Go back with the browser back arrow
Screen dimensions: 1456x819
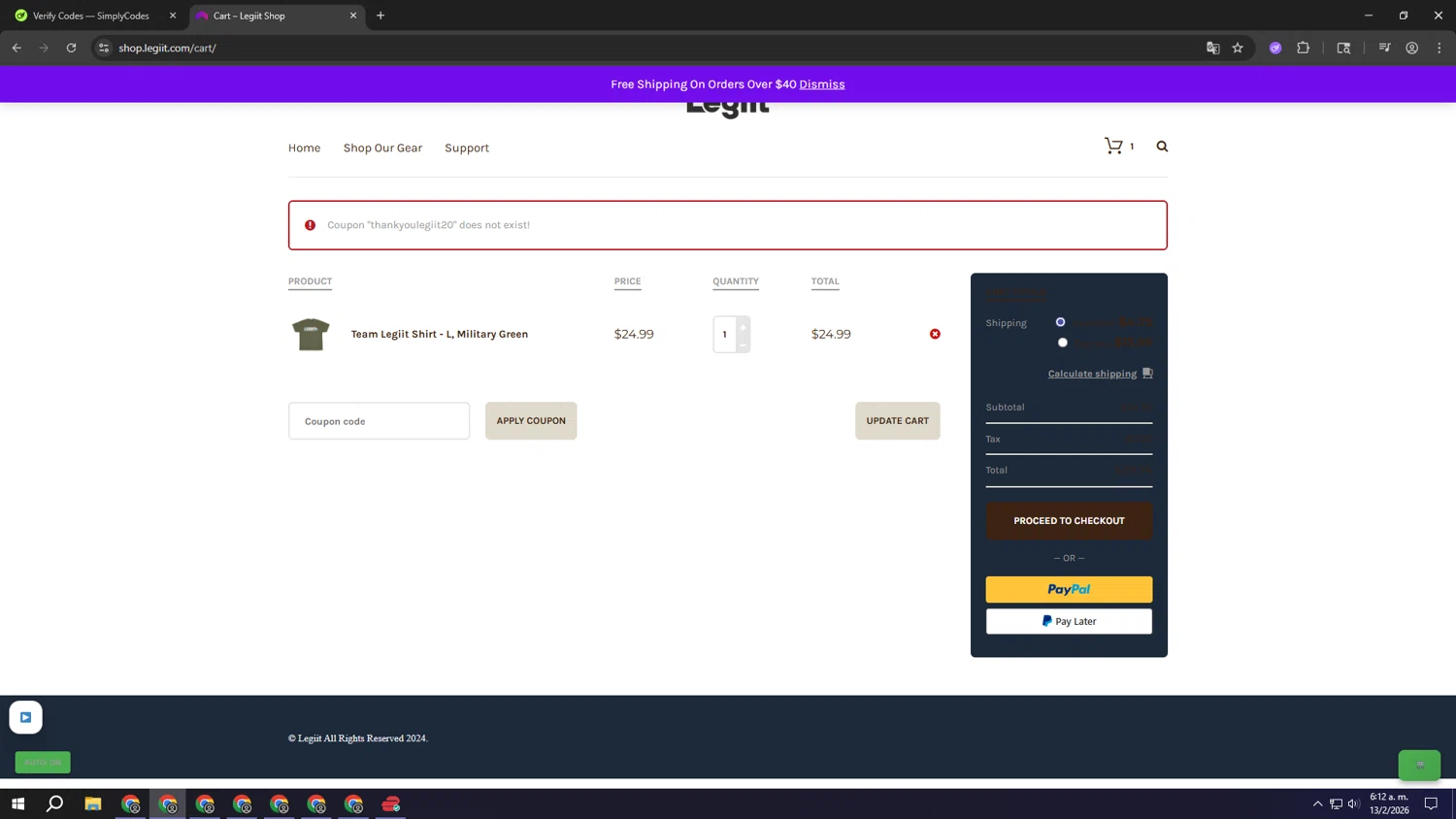coord(17,48)
